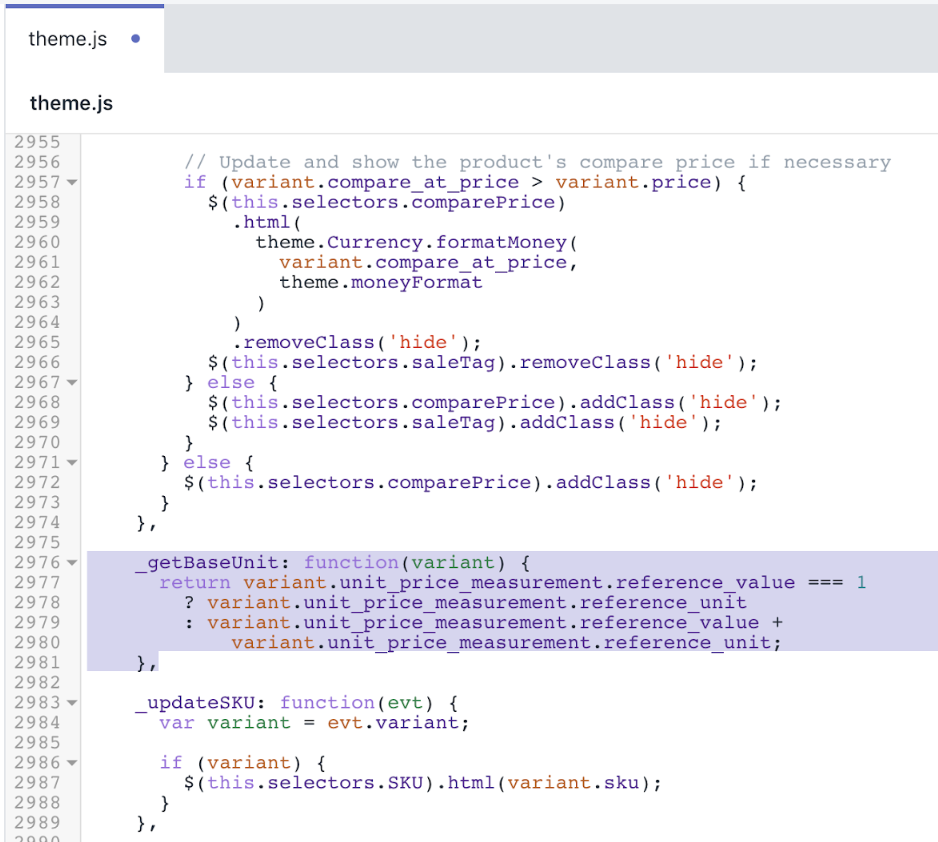Place cursor in the compare price comment line

[537, 162]
